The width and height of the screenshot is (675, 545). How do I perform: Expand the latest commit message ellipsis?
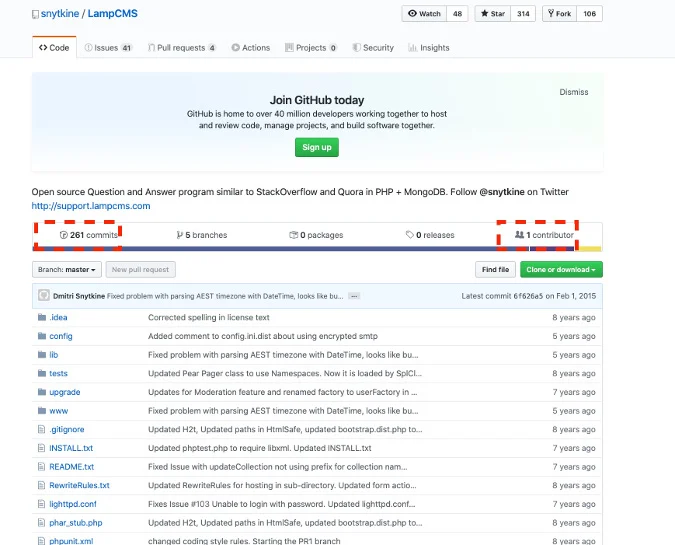tap(354, 296)
